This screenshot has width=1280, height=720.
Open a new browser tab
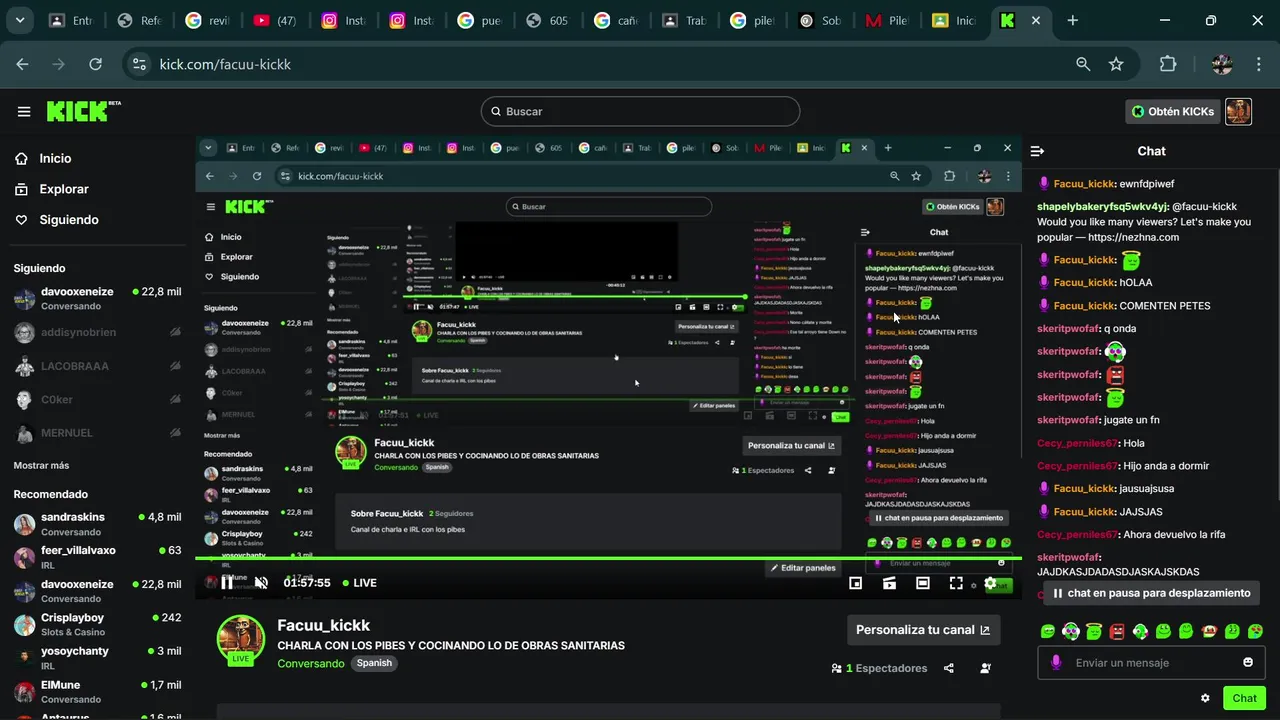(x=1072, y=20)
